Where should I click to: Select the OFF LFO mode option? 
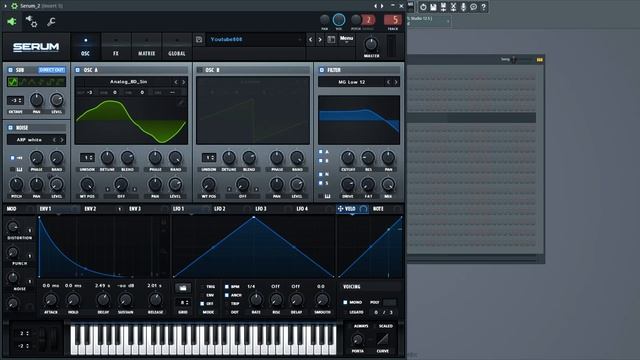pyautogui.click(x=202, y=304)
